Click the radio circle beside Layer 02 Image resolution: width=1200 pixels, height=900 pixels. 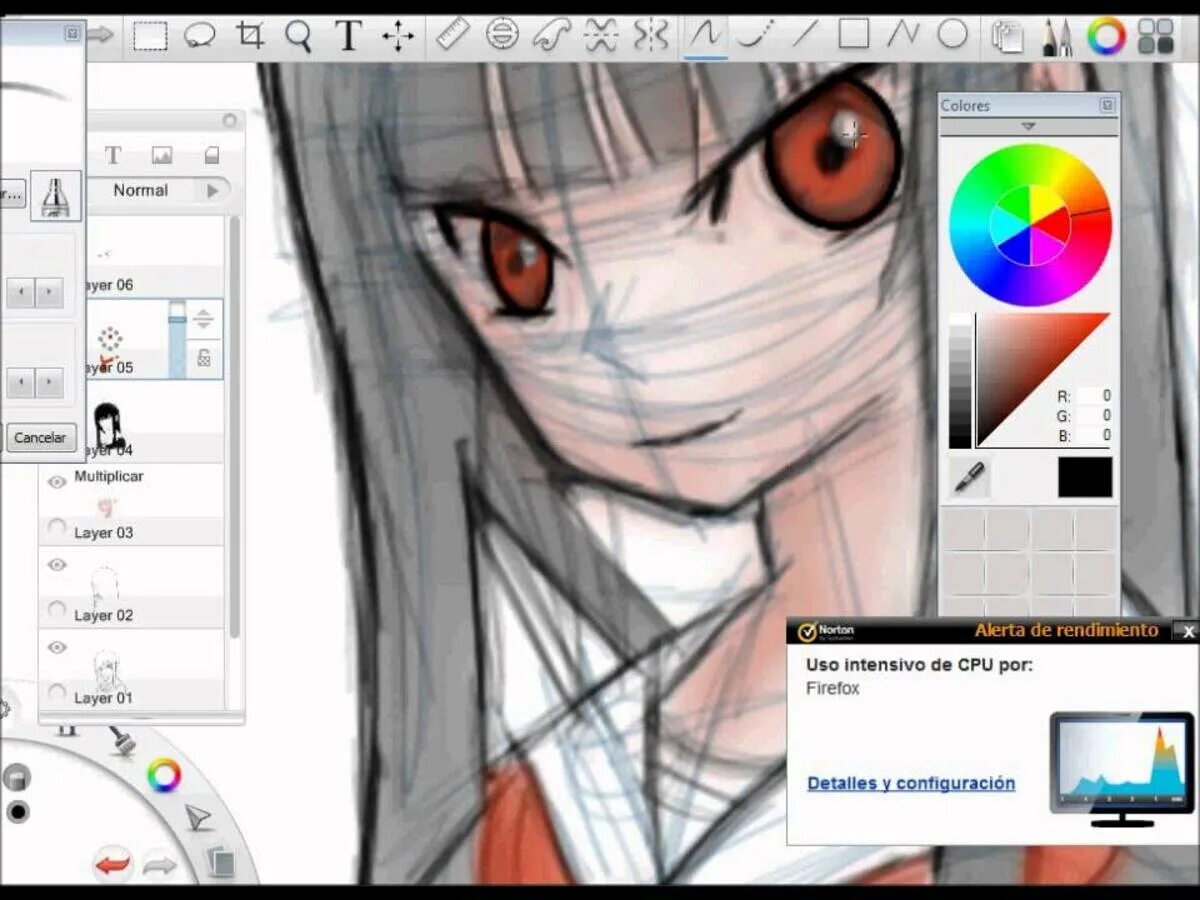[x=57, y=609]
